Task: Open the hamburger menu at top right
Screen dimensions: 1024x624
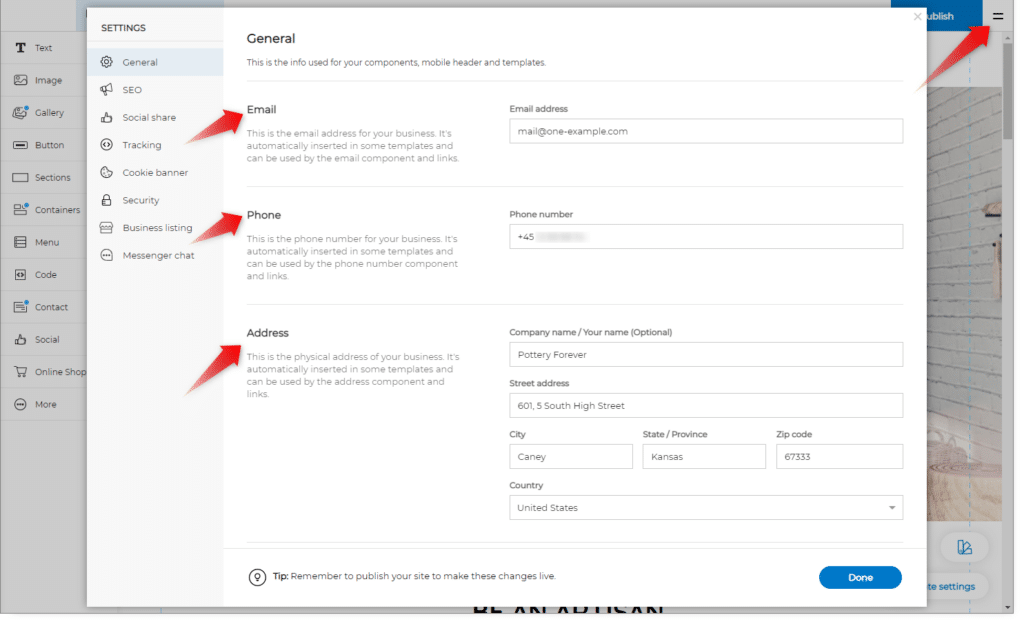Action: (x=997, y=16)
